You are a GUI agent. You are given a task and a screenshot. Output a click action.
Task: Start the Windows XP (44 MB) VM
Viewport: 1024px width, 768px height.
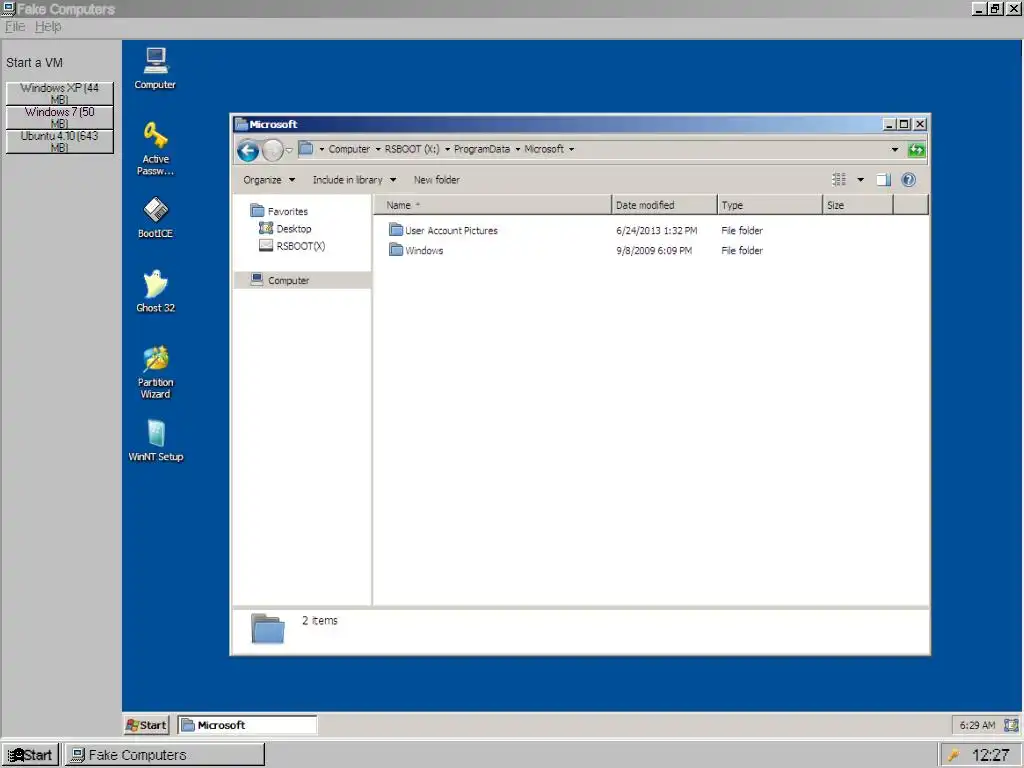click(x=59, y=93)
